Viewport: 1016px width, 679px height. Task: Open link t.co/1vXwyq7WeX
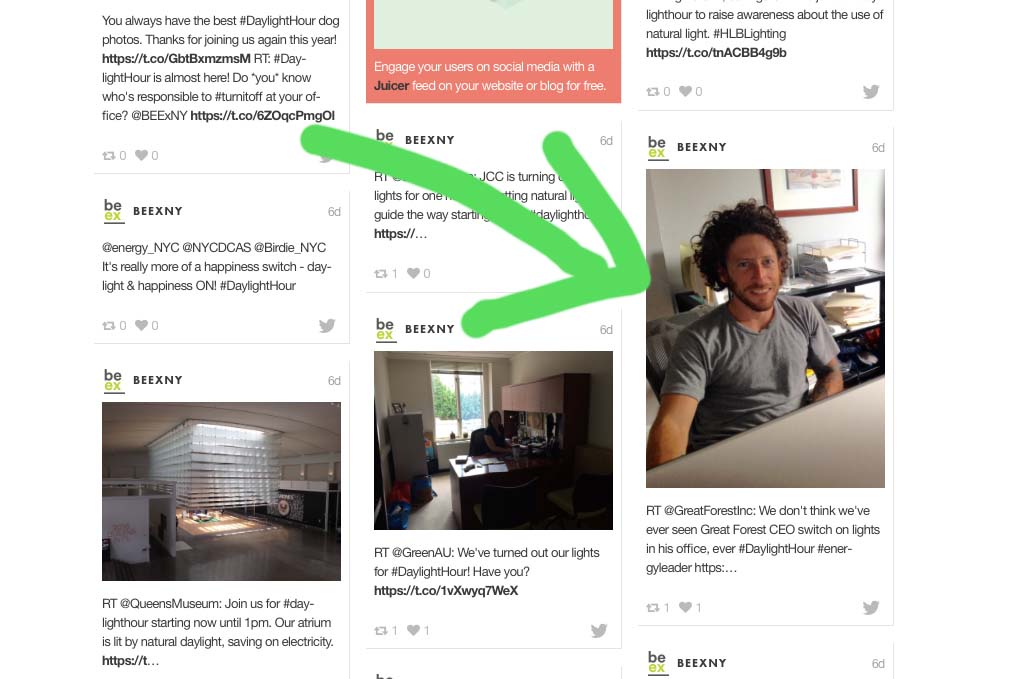pyautogui.click(x=446, y=590)
